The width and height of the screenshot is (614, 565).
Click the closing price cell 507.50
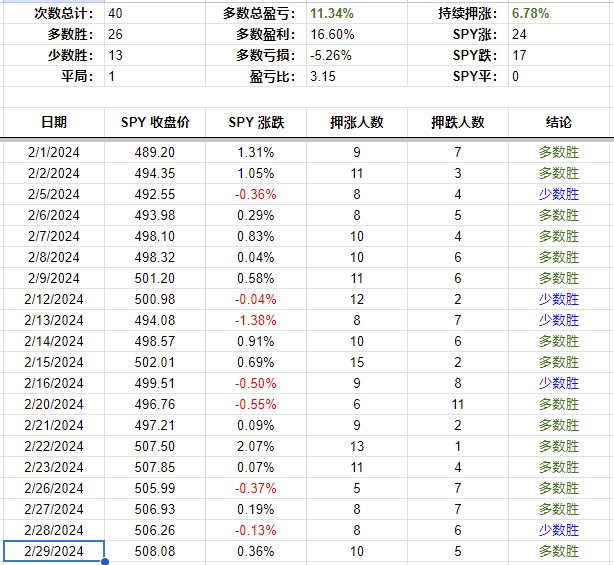(155, 446)
